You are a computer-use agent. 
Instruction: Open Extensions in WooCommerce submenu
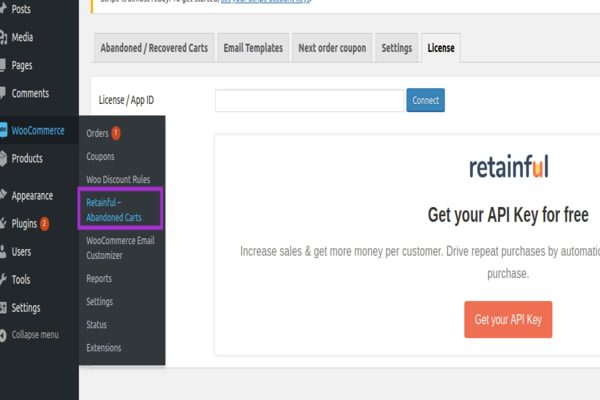point(103,348)
